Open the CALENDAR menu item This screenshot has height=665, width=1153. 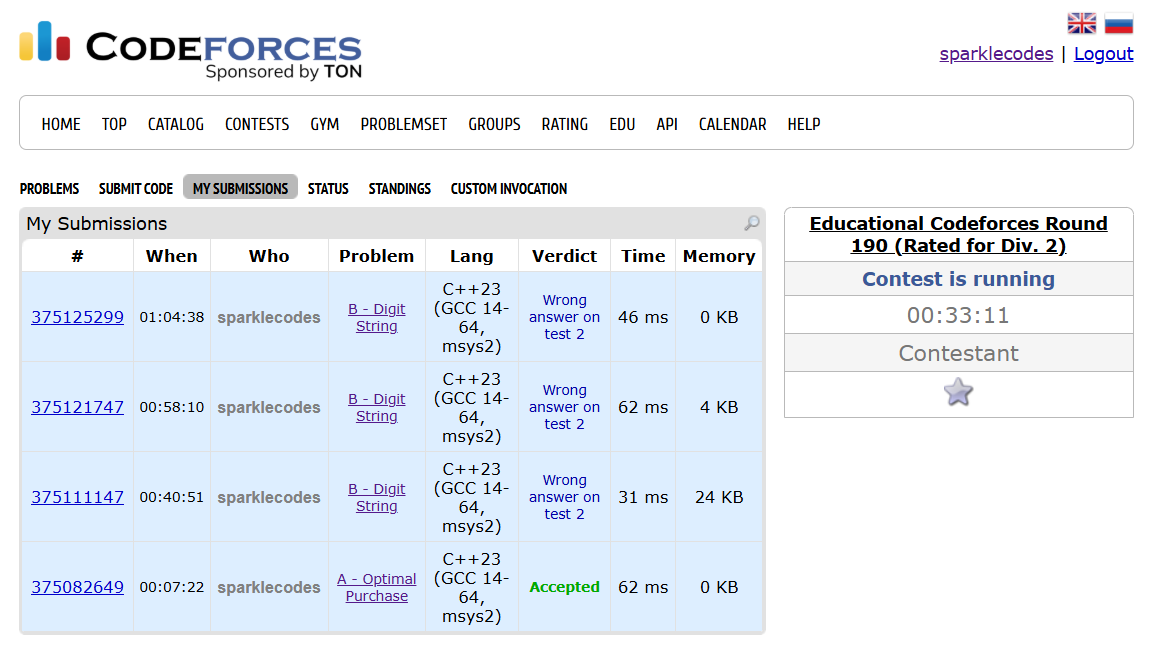732,124
